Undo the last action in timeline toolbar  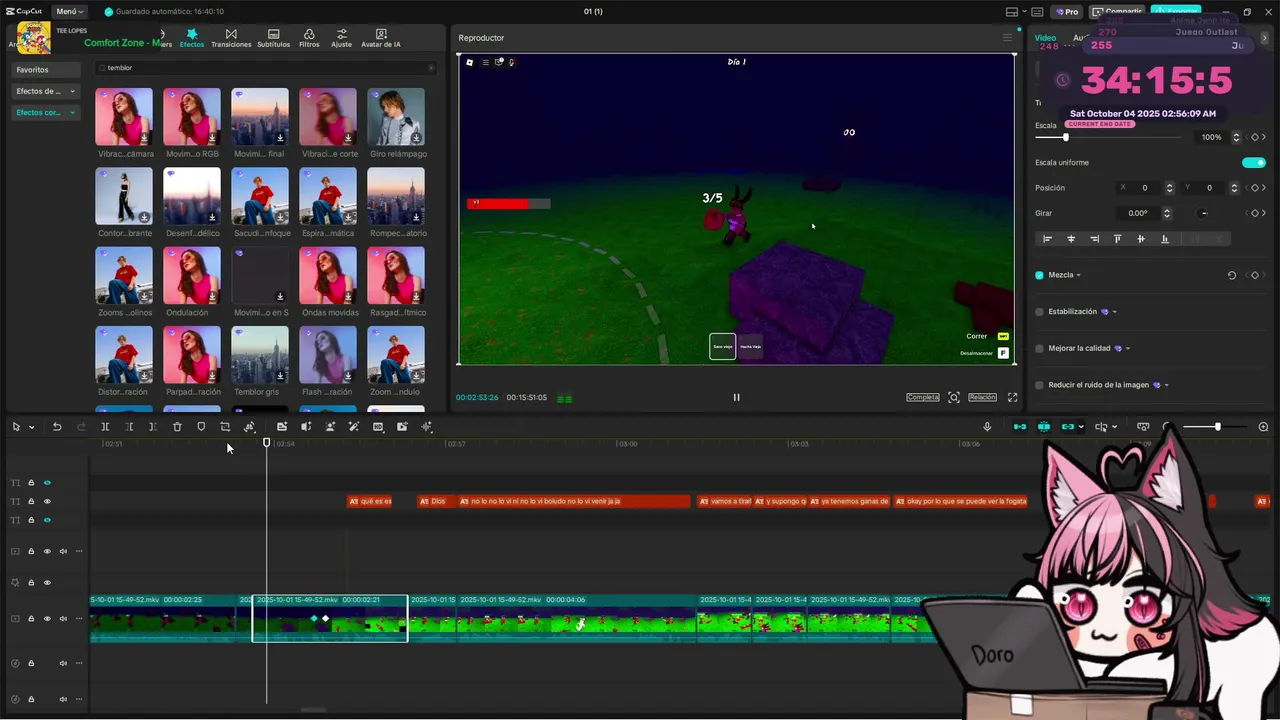tap(57, 427)
